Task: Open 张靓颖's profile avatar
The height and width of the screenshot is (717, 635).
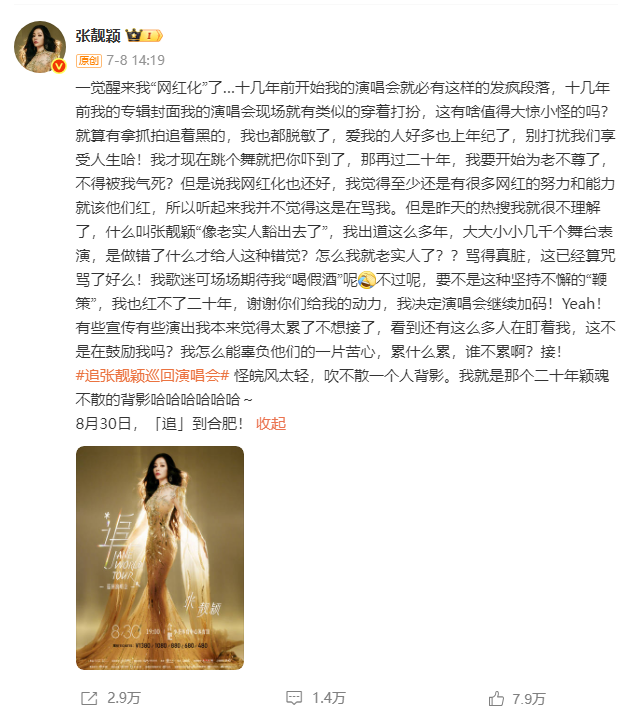Action: [x=40, y=47]
